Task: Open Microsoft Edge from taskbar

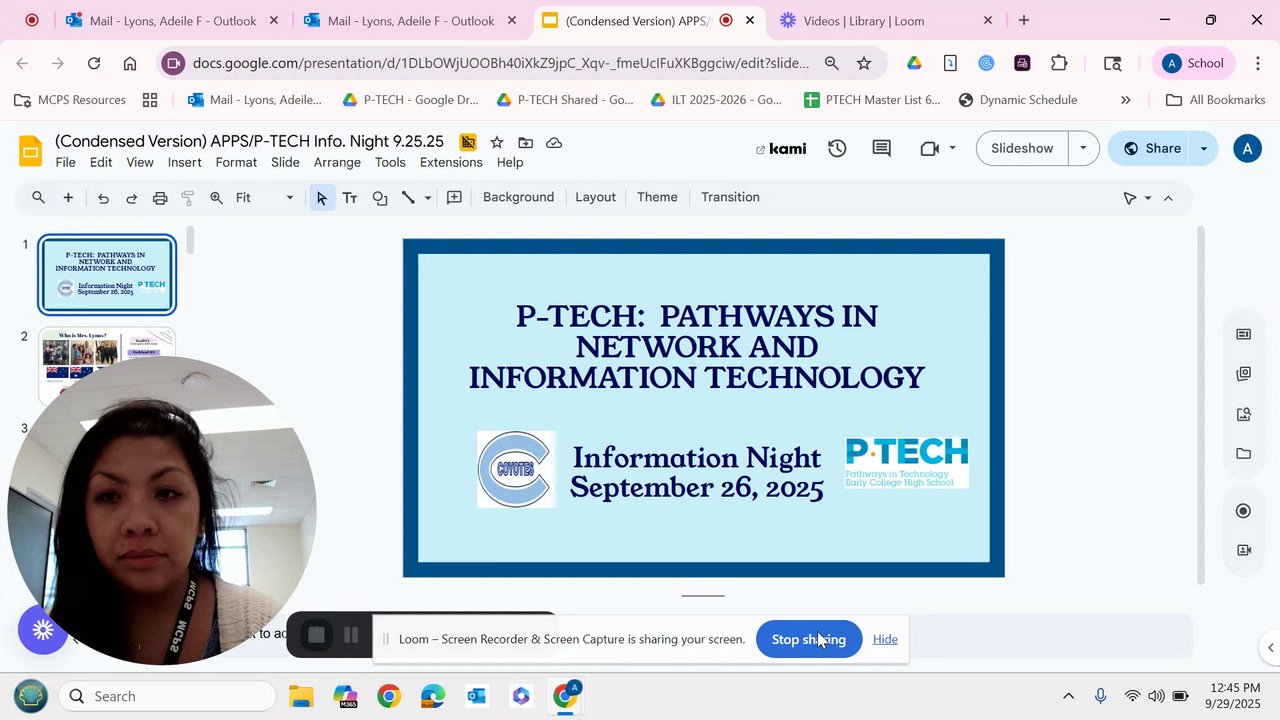Action: coord(433,696)
